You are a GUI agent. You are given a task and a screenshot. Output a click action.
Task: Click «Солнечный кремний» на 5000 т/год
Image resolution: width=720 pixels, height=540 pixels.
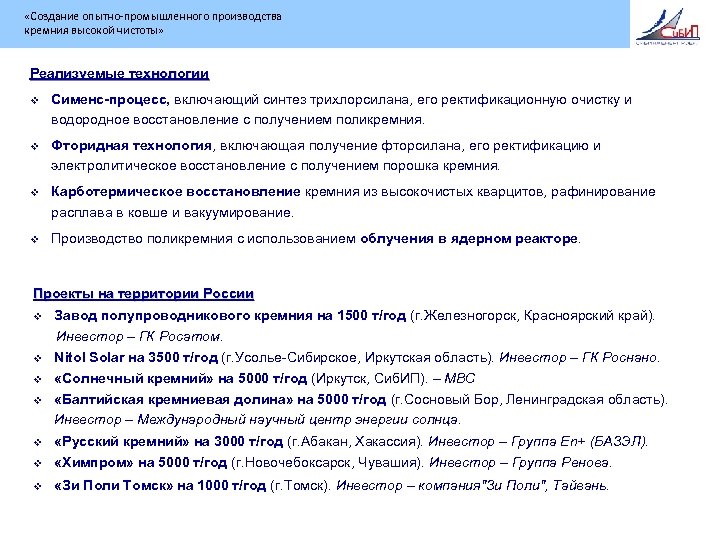180,378
